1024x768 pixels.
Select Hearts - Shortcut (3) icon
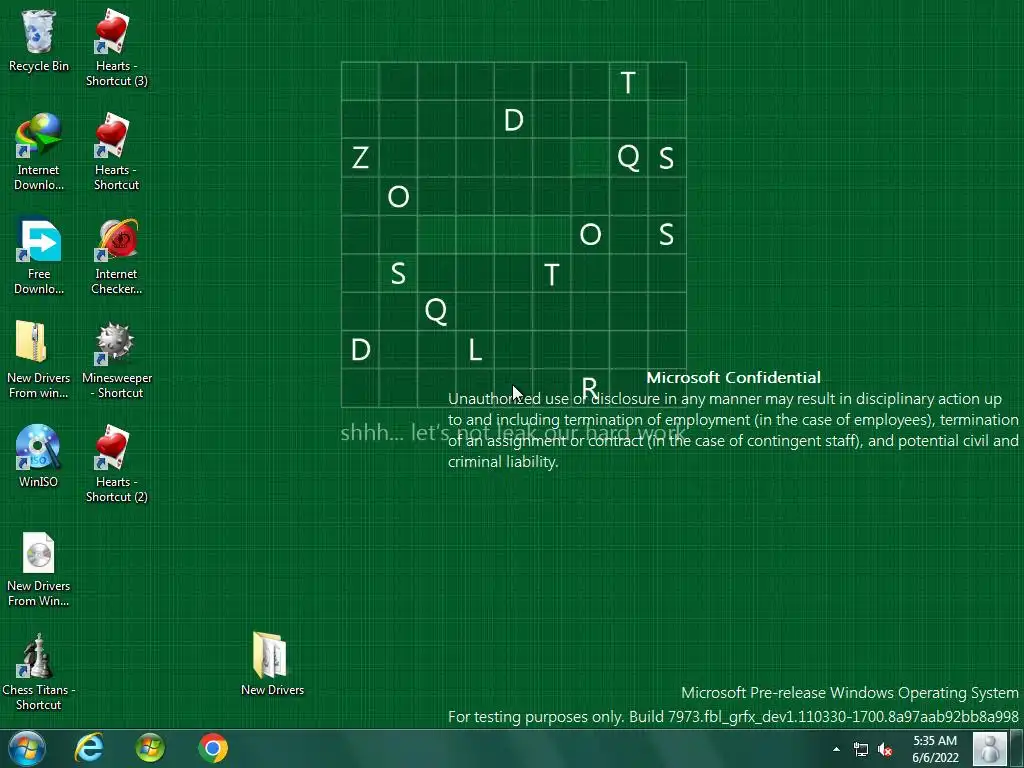(x=116, y=49)
